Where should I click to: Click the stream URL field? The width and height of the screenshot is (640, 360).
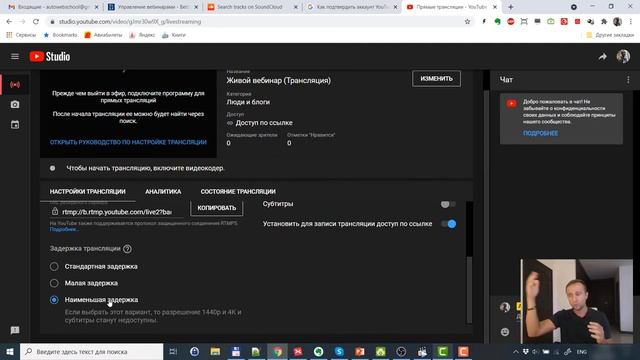(x=117, y=212)
